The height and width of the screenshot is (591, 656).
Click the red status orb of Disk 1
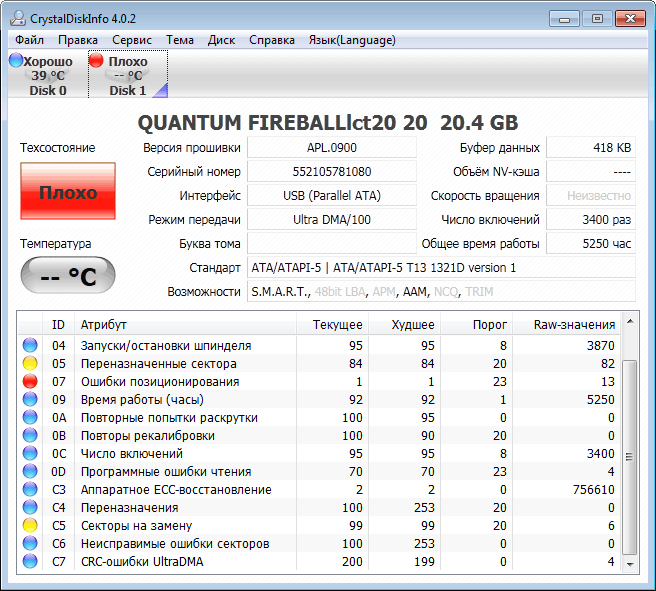(96, 60)
